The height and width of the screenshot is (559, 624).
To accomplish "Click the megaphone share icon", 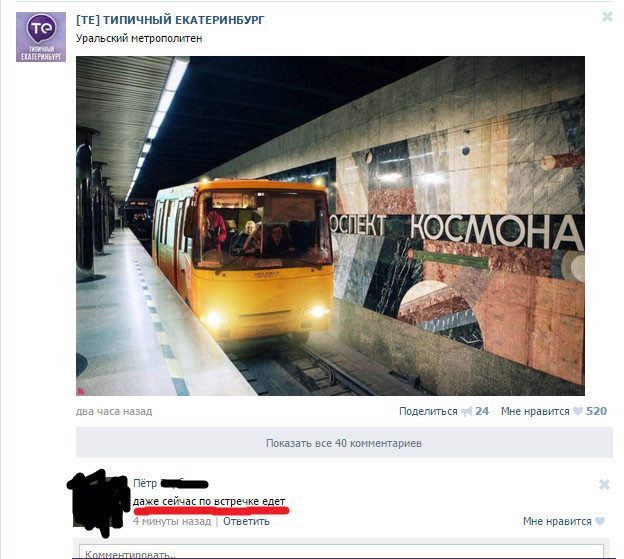I will coord(466,411).
